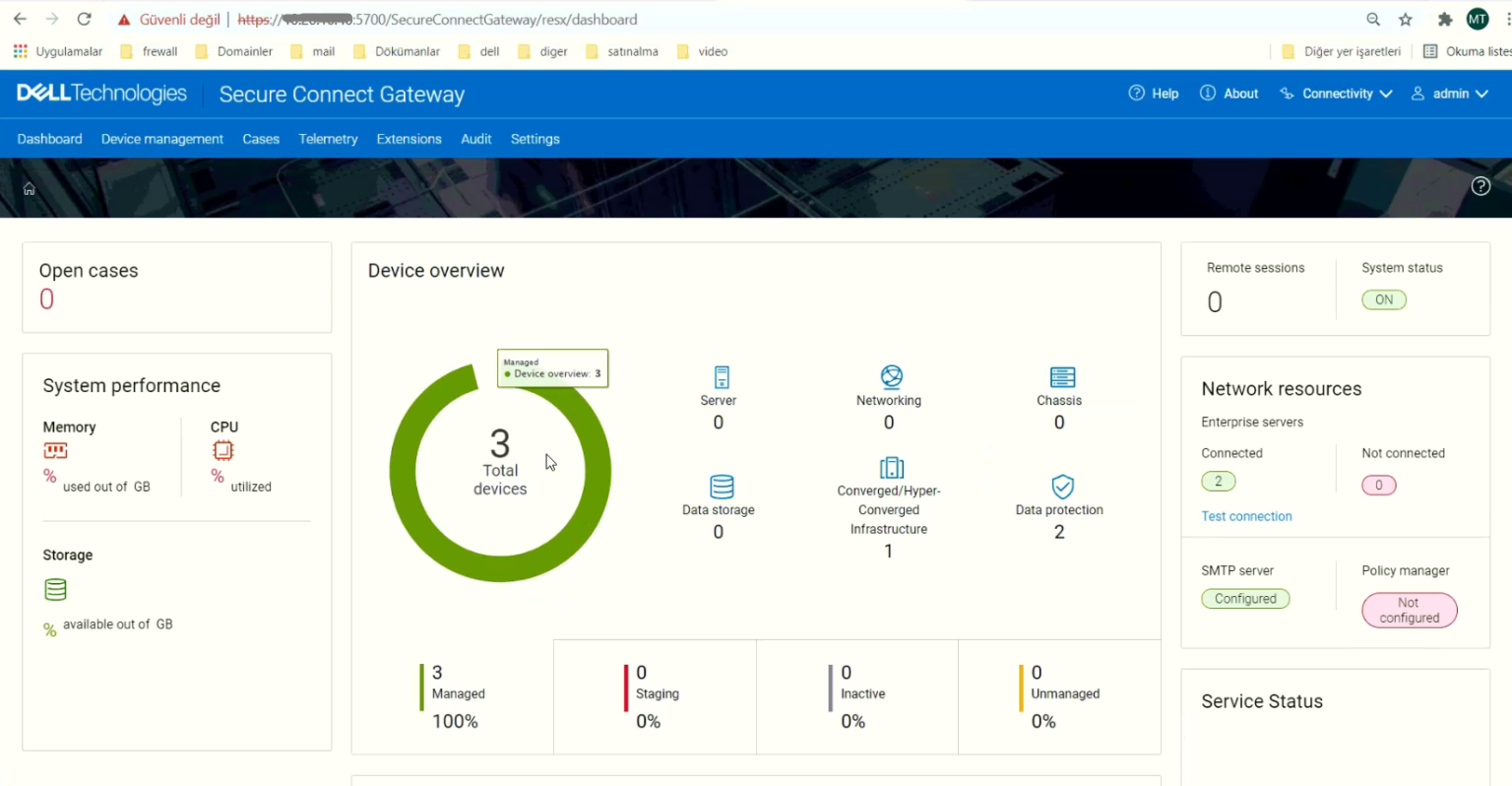Click the Networking device icon
1512x786 pixels.
[x=889, y=376]
